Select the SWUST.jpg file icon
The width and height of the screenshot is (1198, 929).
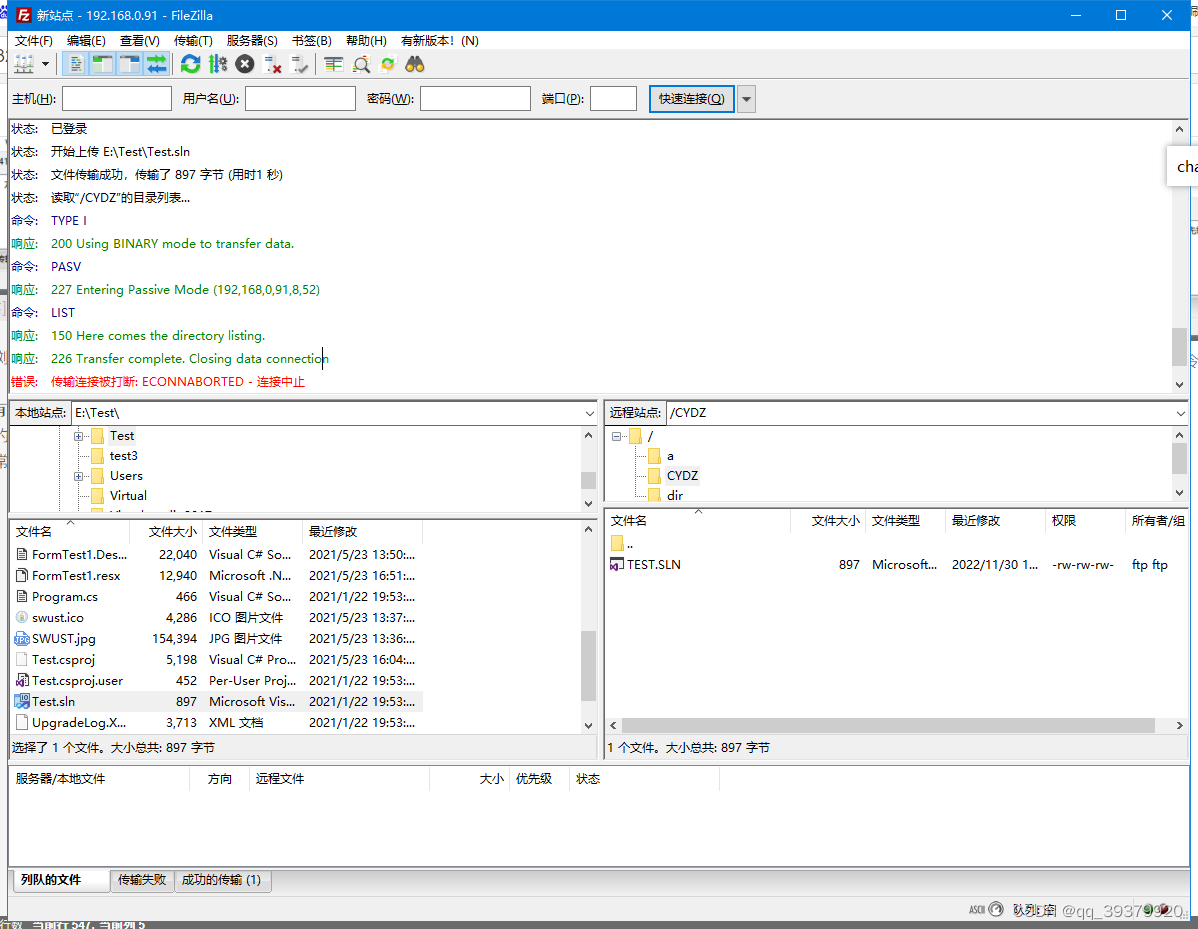click(22, 639)
